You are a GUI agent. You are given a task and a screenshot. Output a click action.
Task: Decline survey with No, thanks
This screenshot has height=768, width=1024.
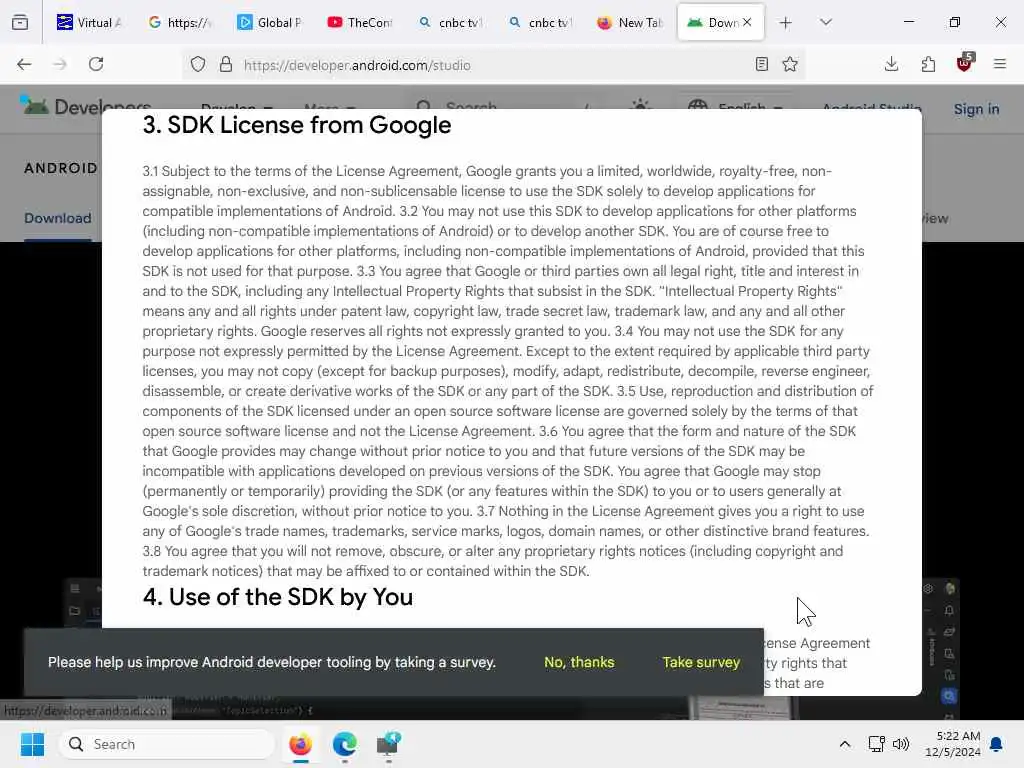(579, 662)
